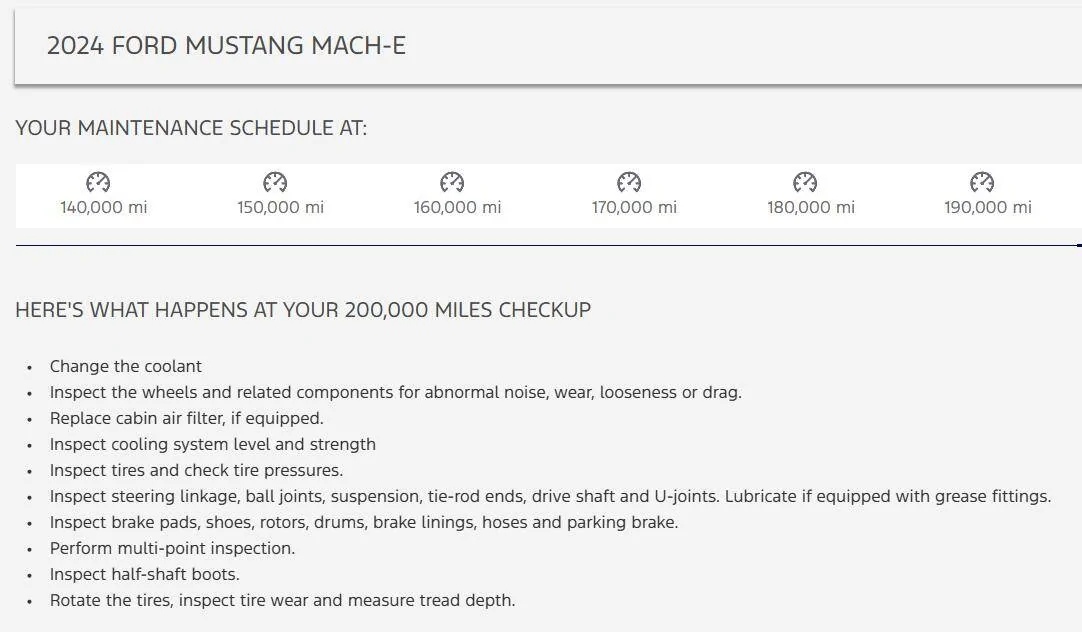Select the 190,000 mi text label

(x=987, y=207)
